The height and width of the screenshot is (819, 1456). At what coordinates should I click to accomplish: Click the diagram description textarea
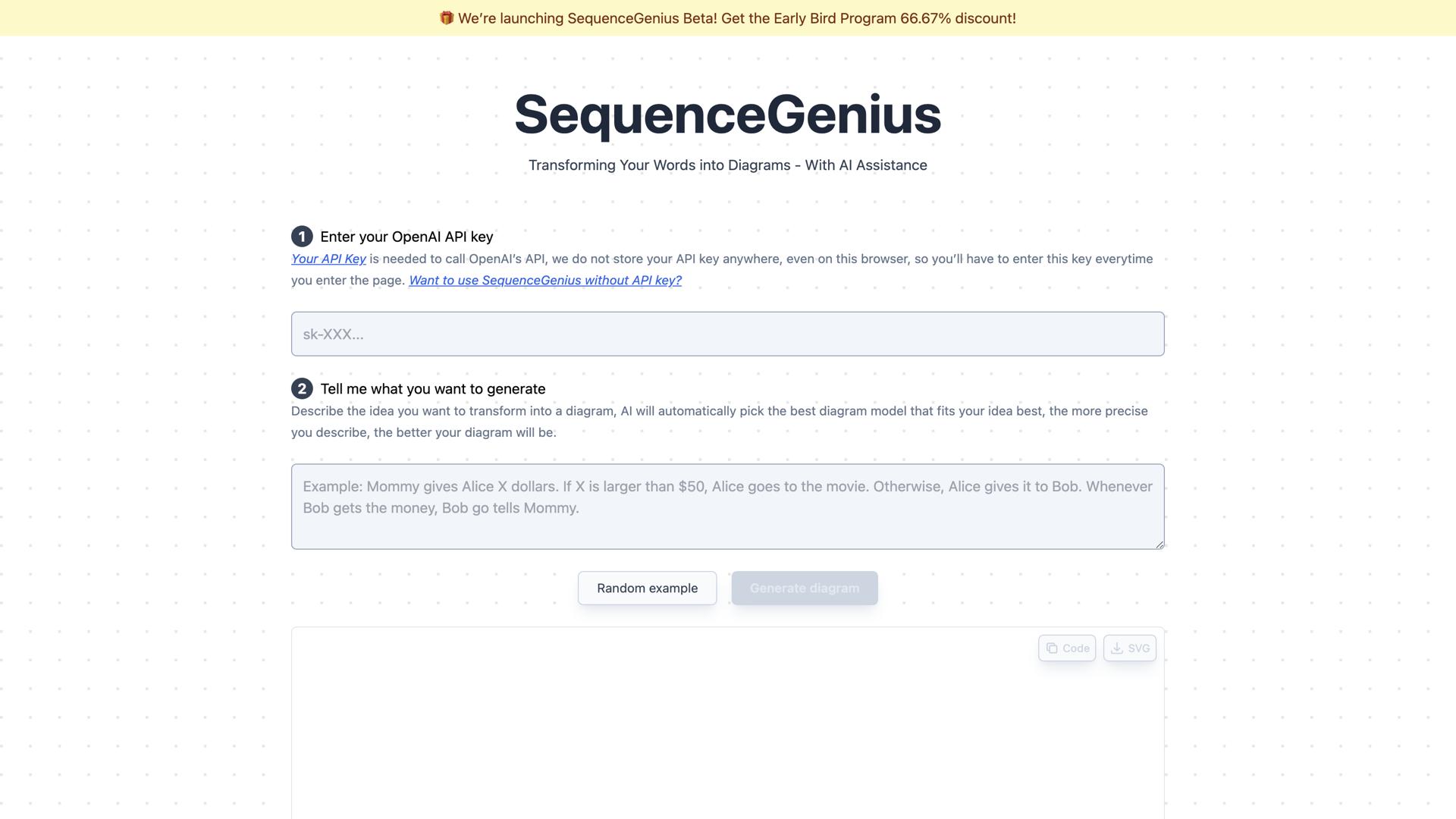point(726,506)
